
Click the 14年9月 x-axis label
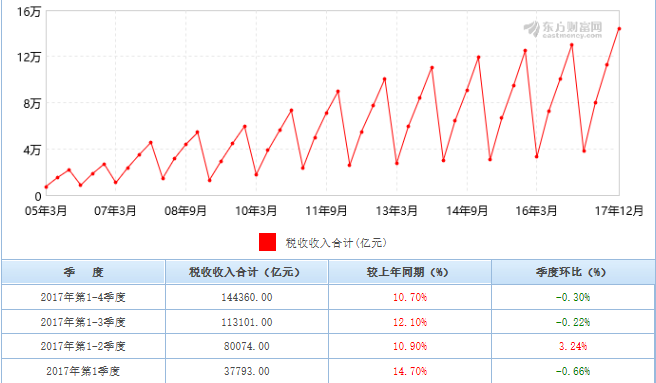[467, 211]
